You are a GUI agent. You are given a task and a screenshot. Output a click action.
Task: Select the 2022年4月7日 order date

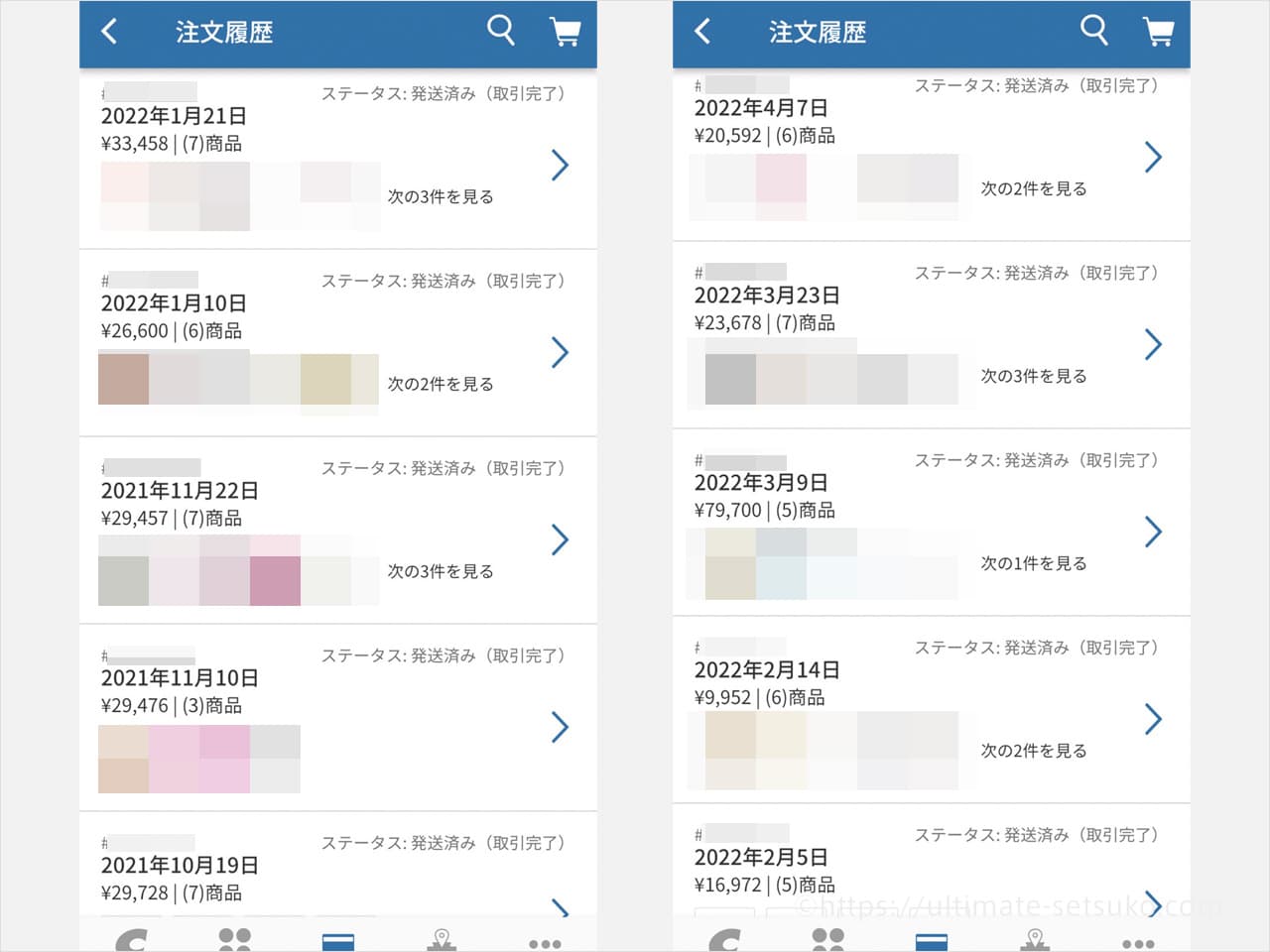pyautogui.click(x=761, y=108)
